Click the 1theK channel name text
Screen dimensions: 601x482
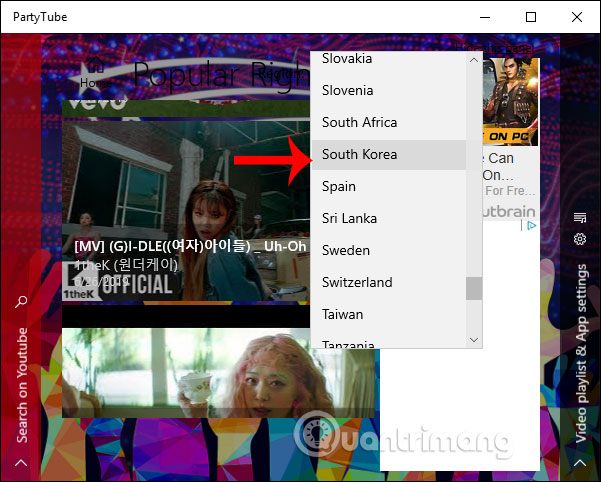[126, 265]
